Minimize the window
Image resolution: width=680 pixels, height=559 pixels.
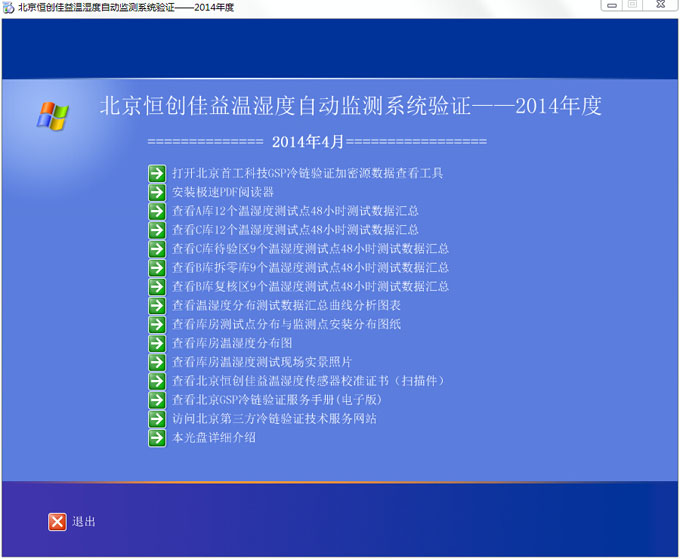click(612, 5)
